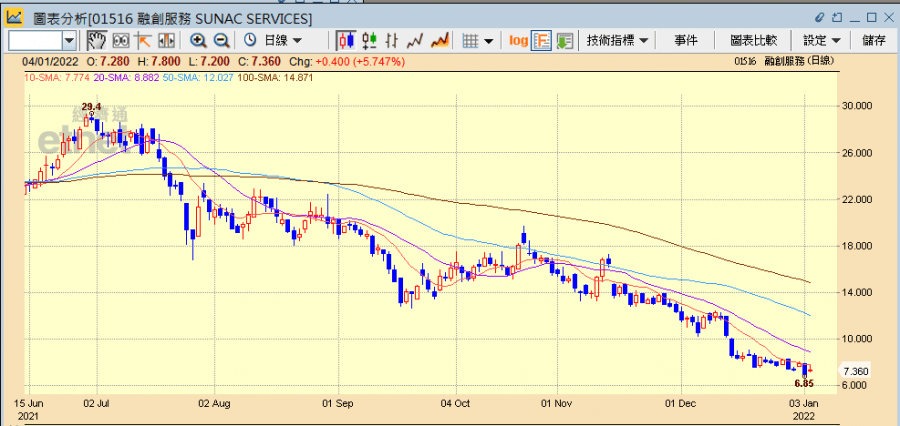The width and height of the screenshot is (900, 426).
Task: Zoom in on the chart
Action: point(198,40)
